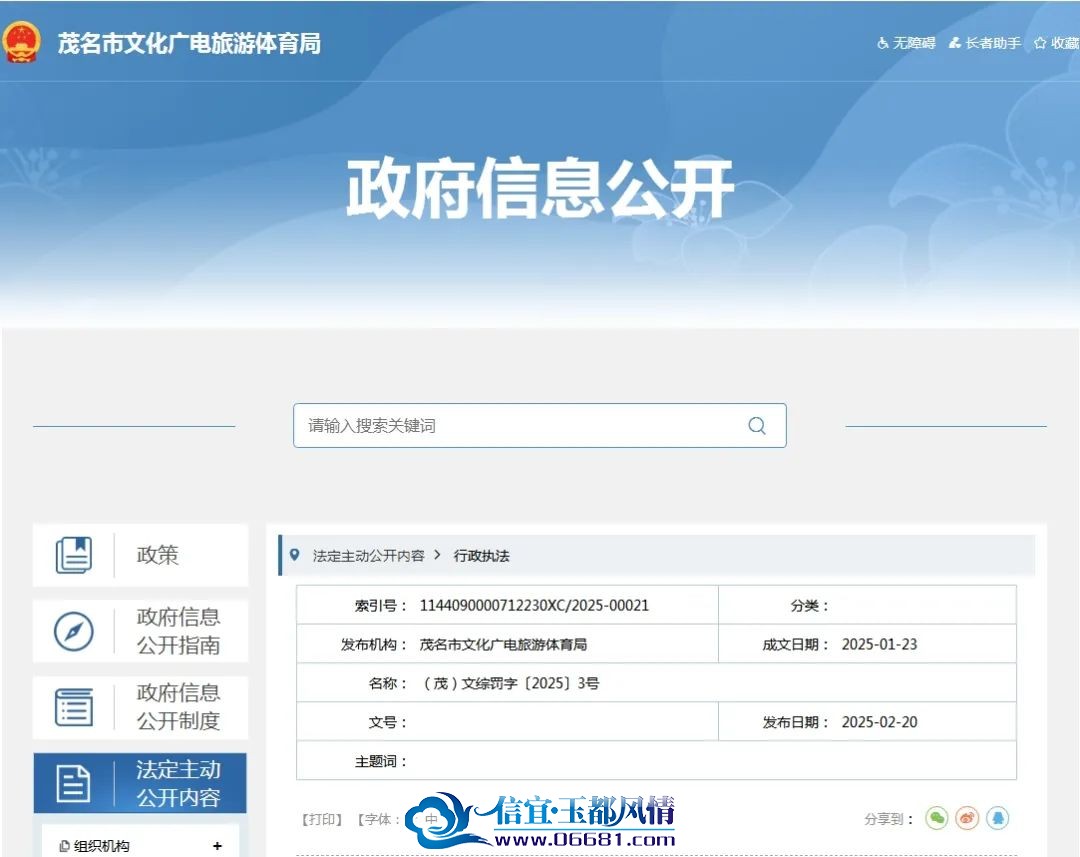Share the page to WeChat
Viewport: 1080px width, 857px height.
[937, 818]
